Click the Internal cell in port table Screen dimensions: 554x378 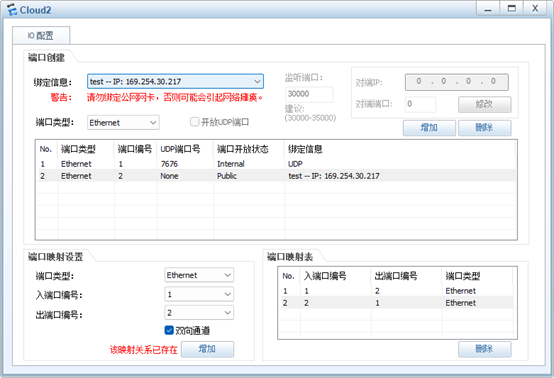pyautogui.click(x=231, y=164)
